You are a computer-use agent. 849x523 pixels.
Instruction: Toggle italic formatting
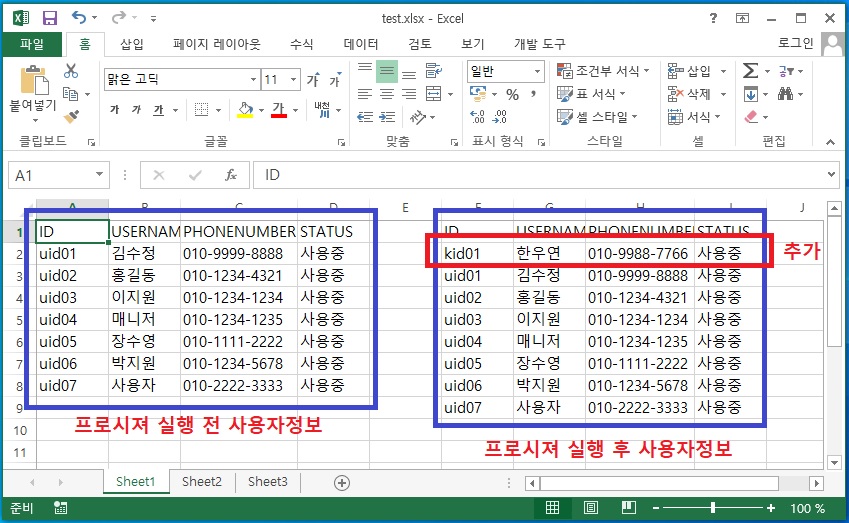point(136,110)
